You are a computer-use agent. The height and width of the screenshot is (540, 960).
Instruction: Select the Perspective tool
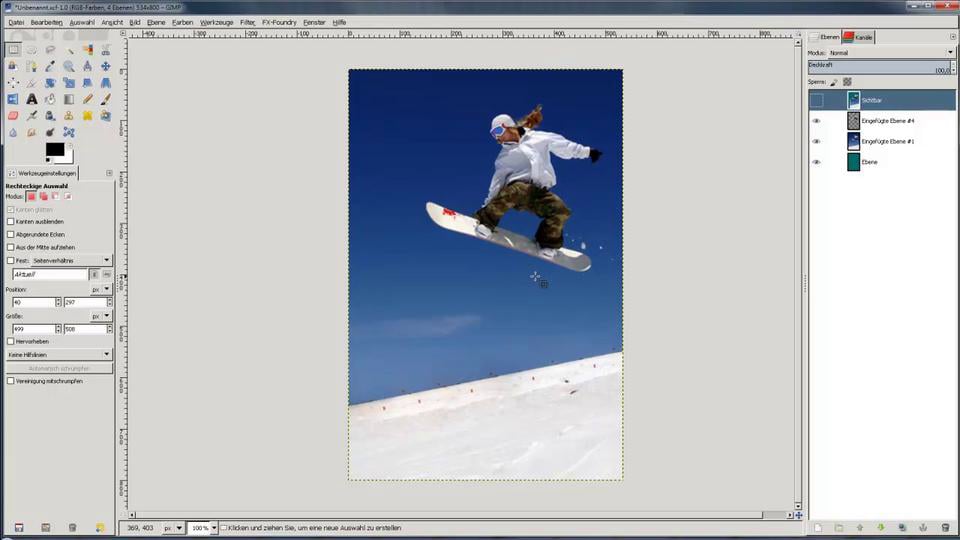pos(105,82)
